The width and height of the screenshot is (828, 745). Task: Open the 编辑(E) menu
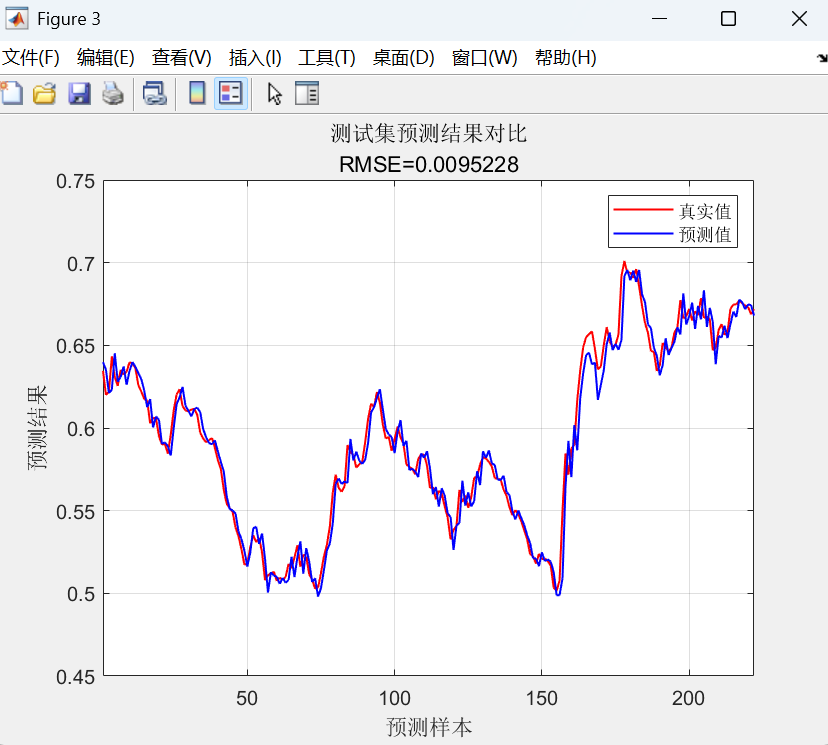click(106, 58)
